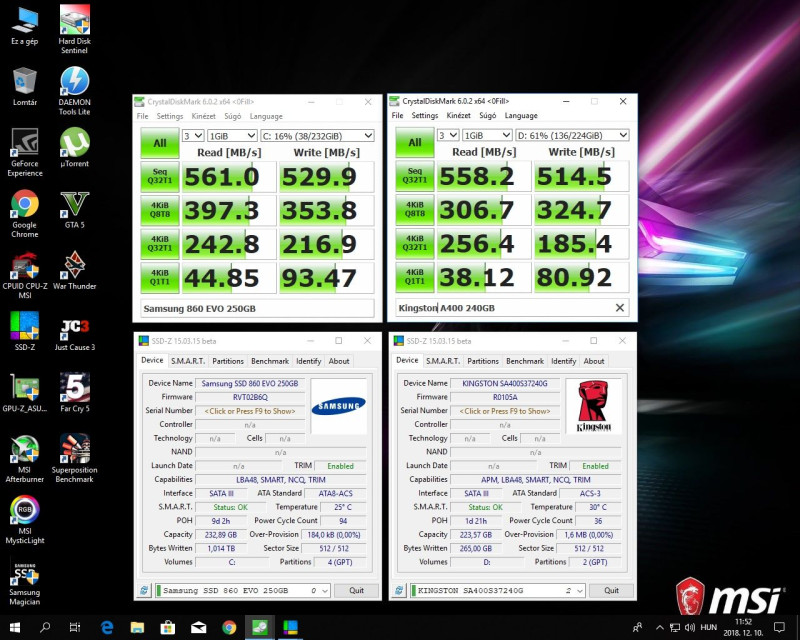Open Task View on the taskbar

[x=74, y=627]
